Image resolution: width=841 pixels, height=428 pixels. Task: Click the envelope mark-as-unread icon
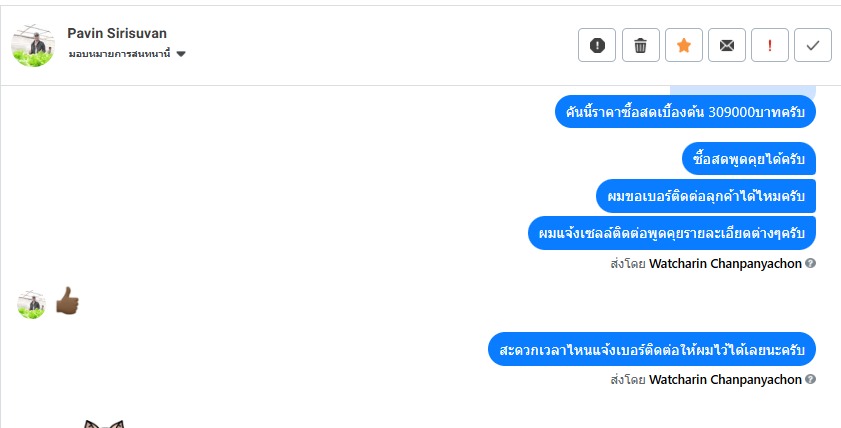727,45
